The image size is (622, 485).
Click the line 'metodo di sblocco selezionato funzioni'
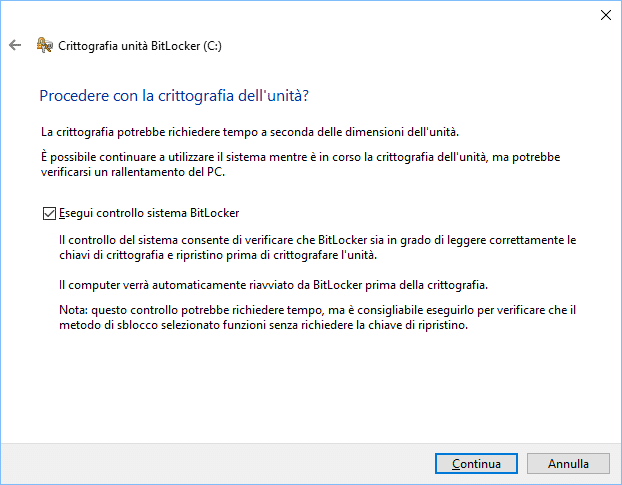tap(263, 325)
